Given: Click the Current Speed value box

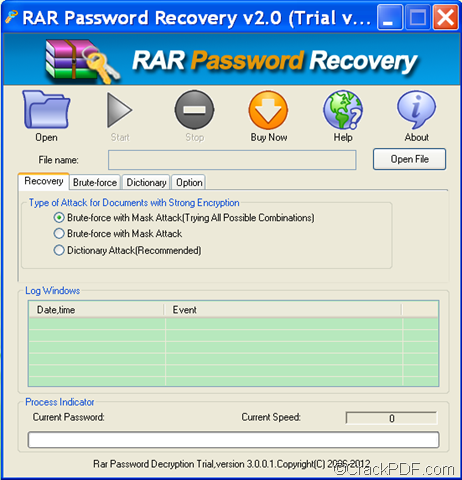Looking at the screenshot, I should (392, 418).
